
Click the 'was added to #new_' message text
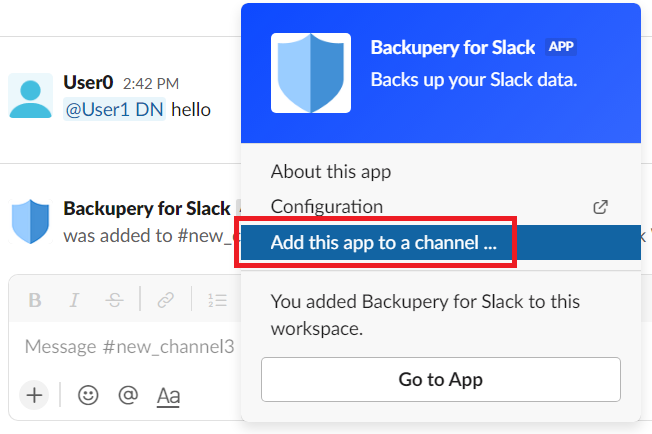[x=152, y=236]
